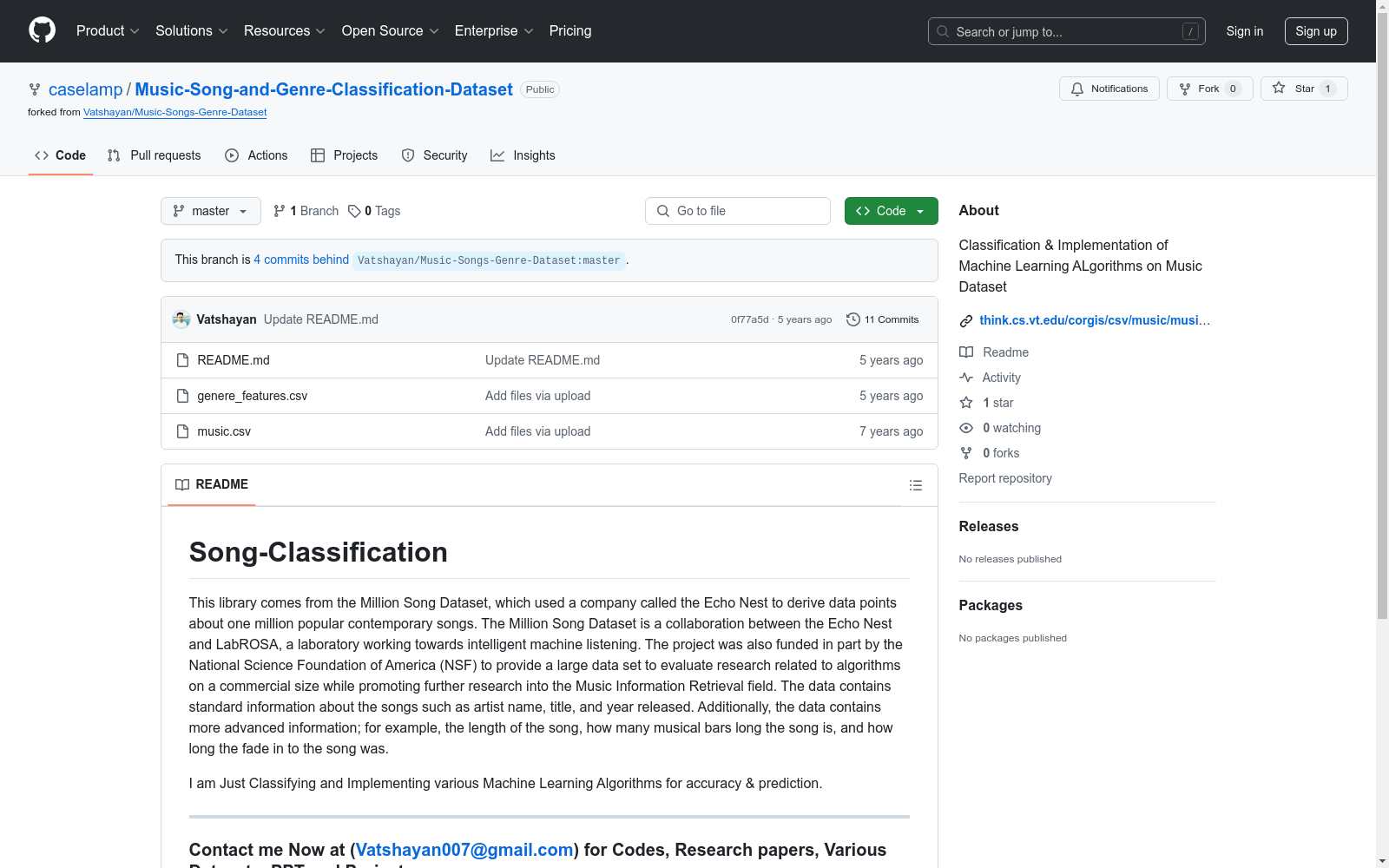The image size is (1389, 868).
Task: Click the Sign in link
Action: click(x=1244, y=31)
